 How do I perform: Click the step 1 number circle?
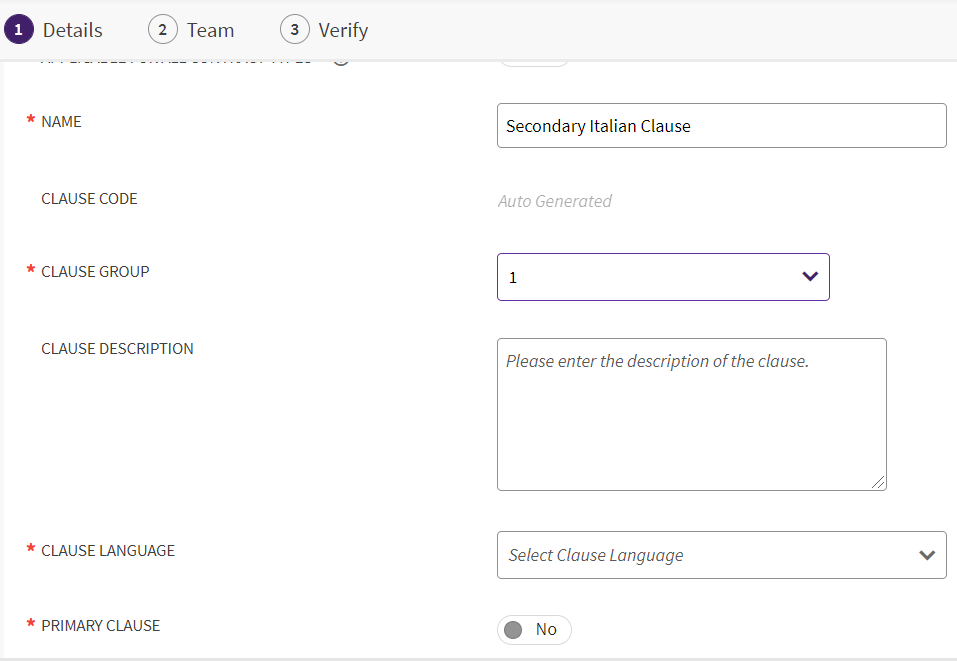(18, 30)
